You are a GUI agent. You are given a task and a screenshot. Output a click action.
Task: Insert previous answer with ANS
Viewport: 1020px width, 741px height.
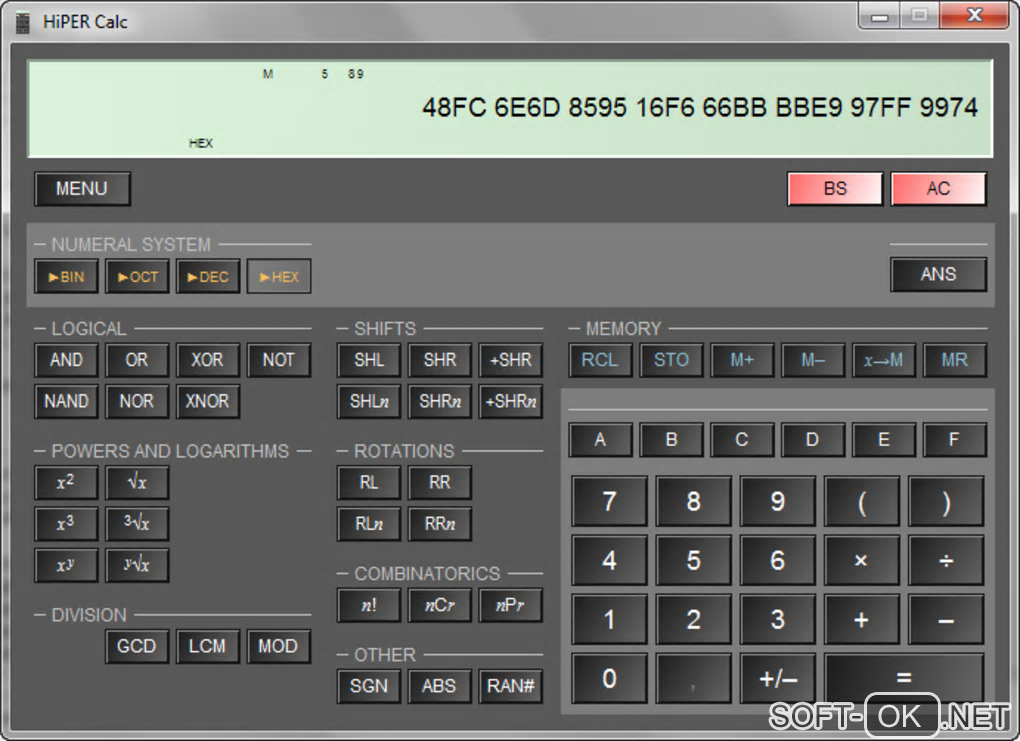[938, 275]
